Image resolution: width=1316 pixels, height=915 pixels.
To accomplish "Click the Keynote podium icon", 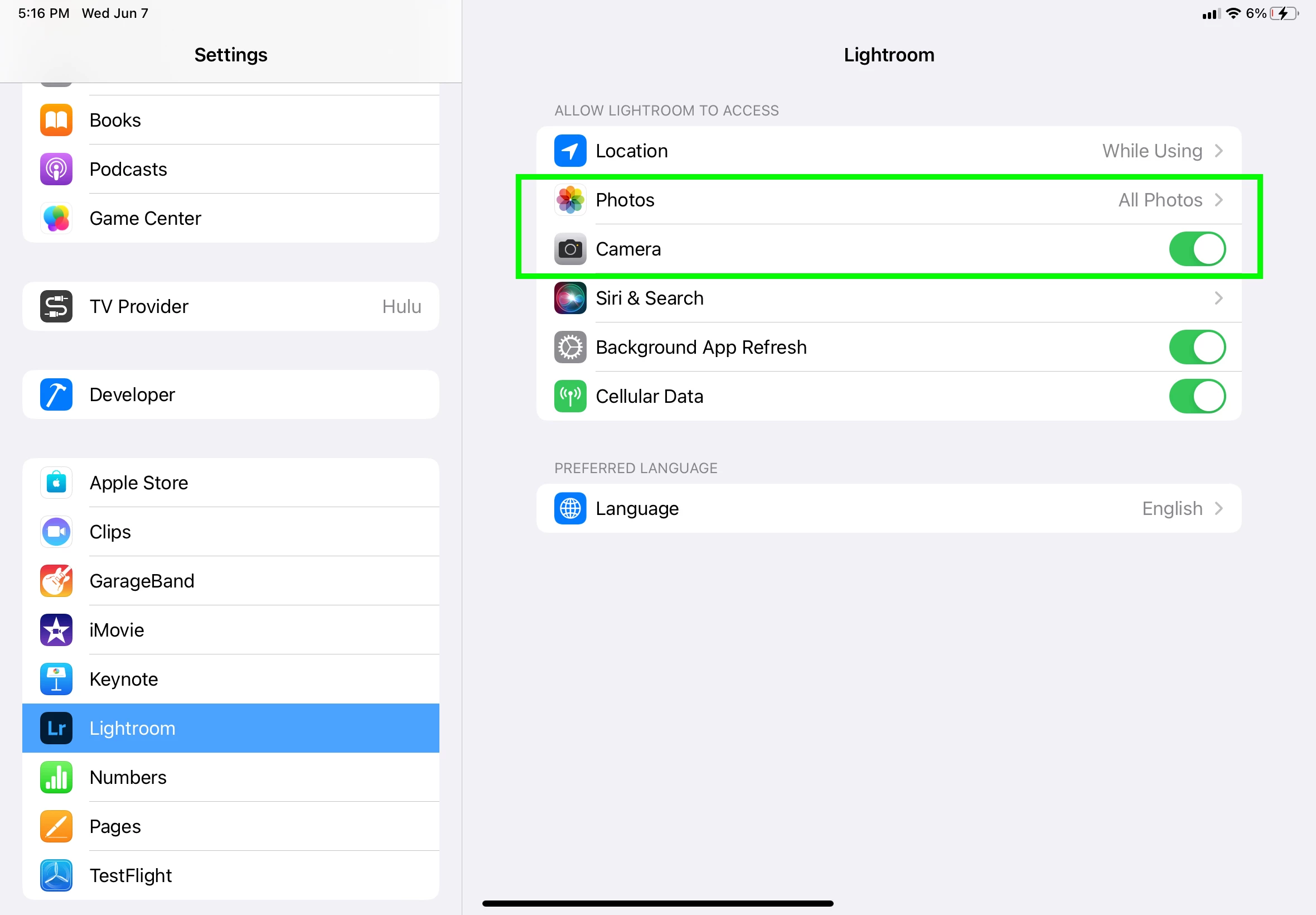I will [56, 679].
